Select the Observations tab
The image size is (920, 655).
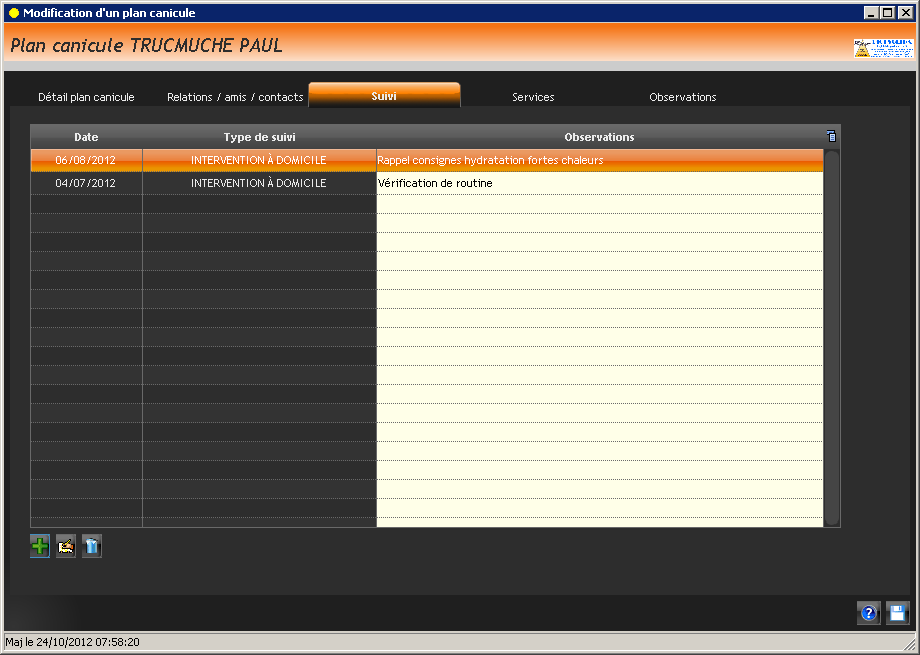point(682,97)
